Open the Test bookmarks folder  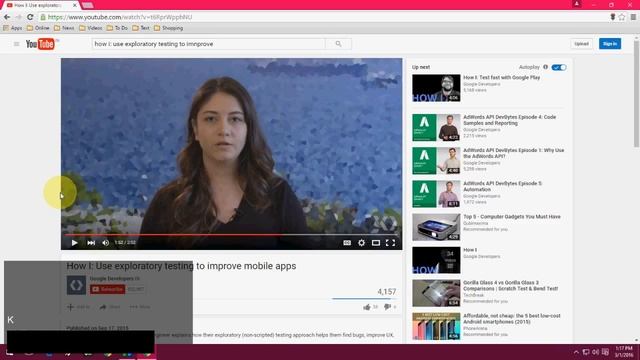(x=141, y=28)
